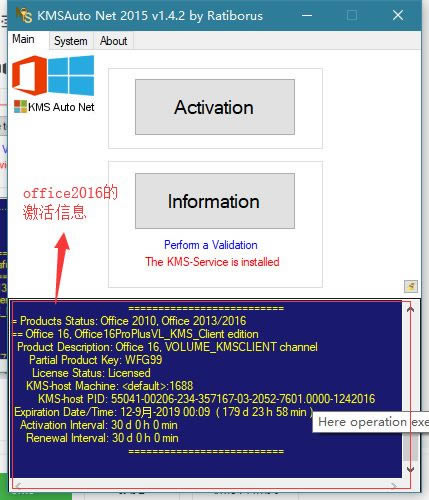The image size is (429, 500).
Task: Switch to the Main tab
Action: click(x=23, y=39)
